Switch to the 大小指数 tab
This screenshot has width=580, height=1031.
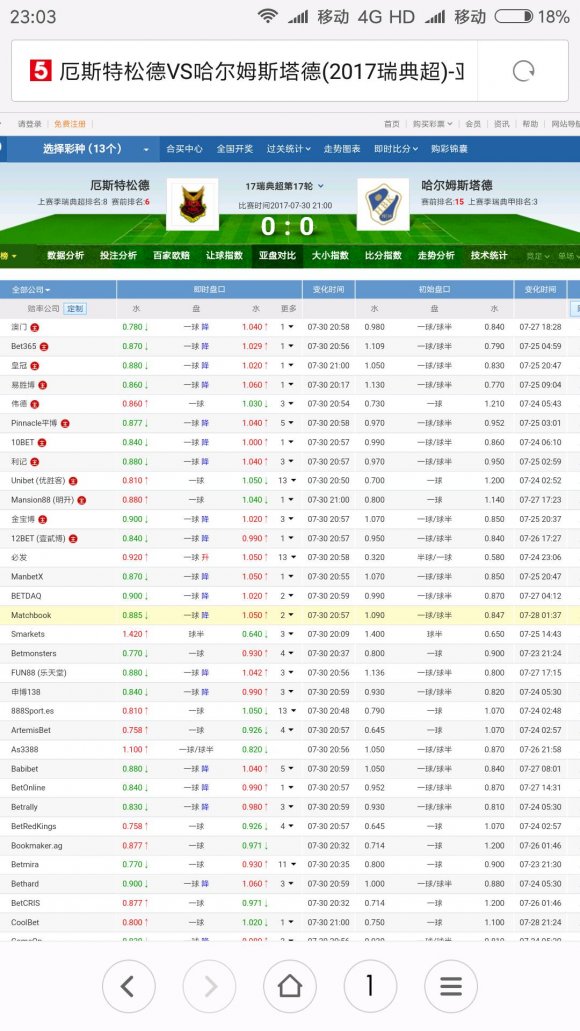330,255
